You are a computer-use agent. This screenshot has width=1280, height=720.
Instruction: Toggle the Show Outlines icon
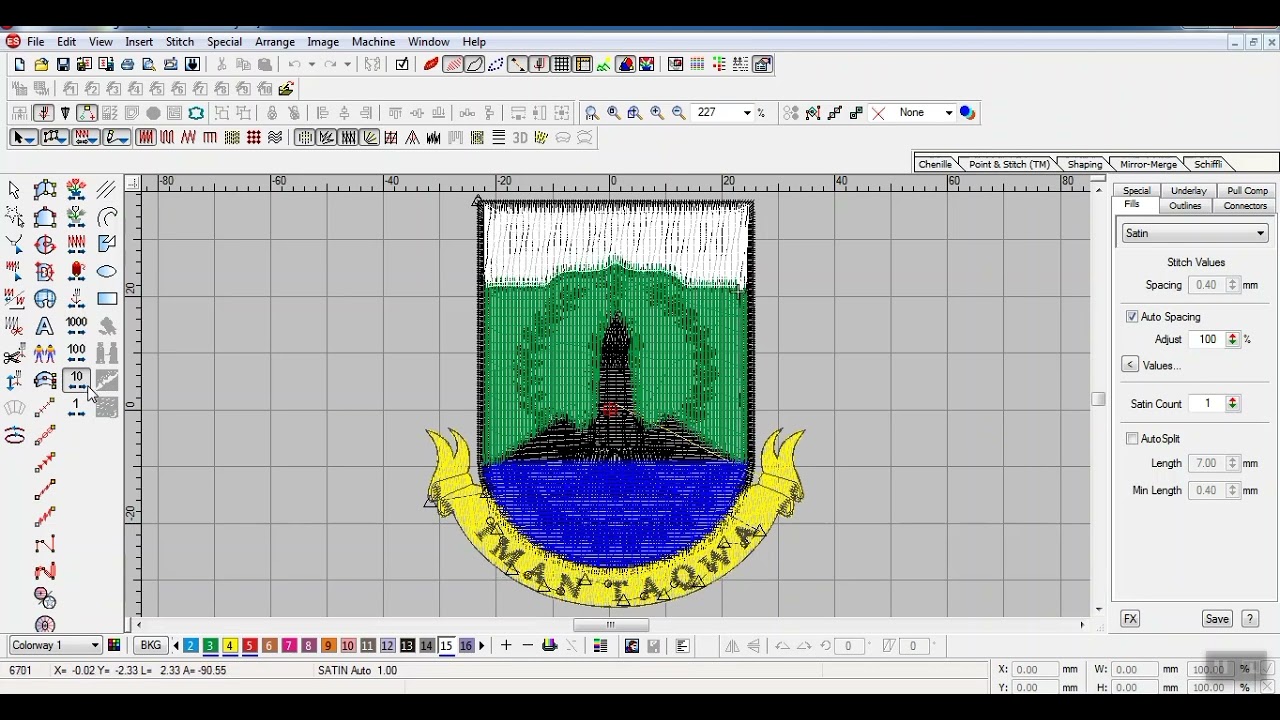click(475, 65)
